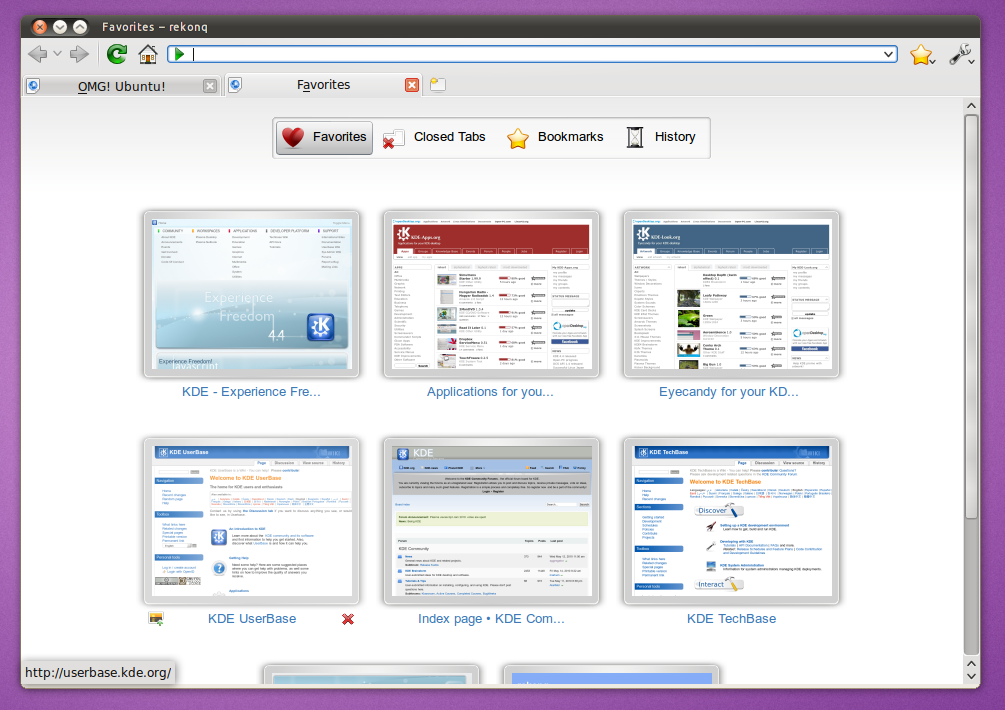This screenshot has height=710, width=1005.
Task: Open the KDE-Look.org preview thumbnail
Action: [x=731, y=294]
